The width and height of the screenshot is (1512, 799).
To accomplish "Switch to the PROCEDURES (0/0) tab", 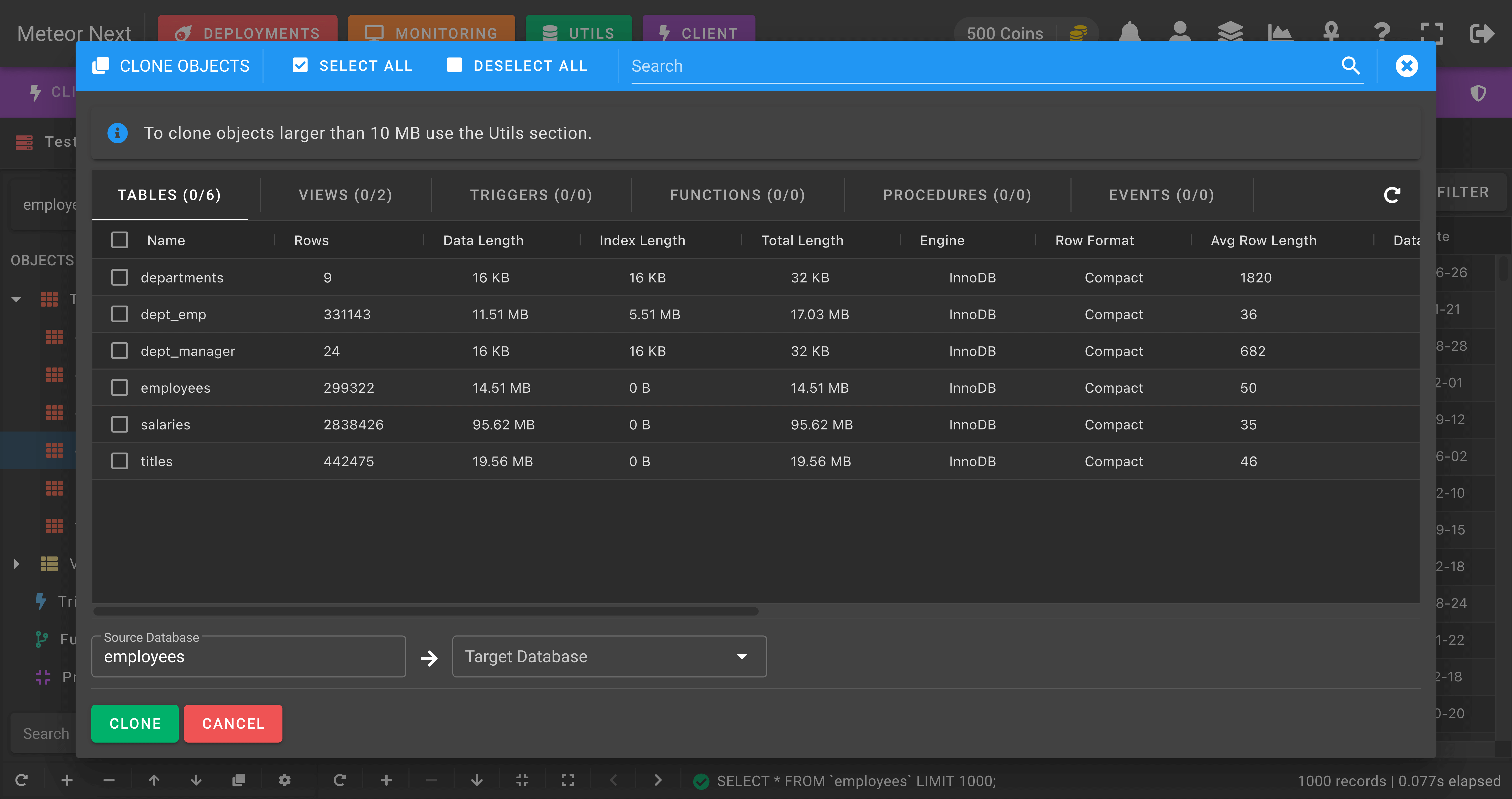I will pos(957,195).
